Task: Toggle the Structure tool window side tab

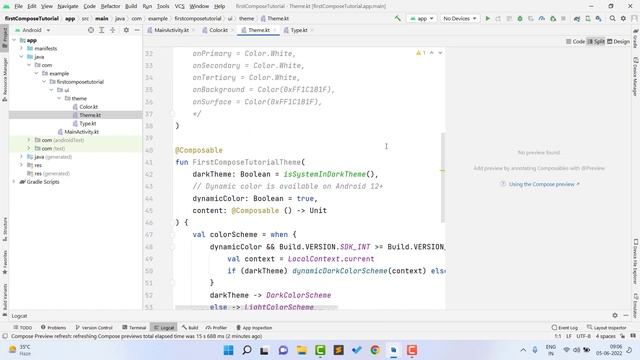Action: click(x=4, y=230)
